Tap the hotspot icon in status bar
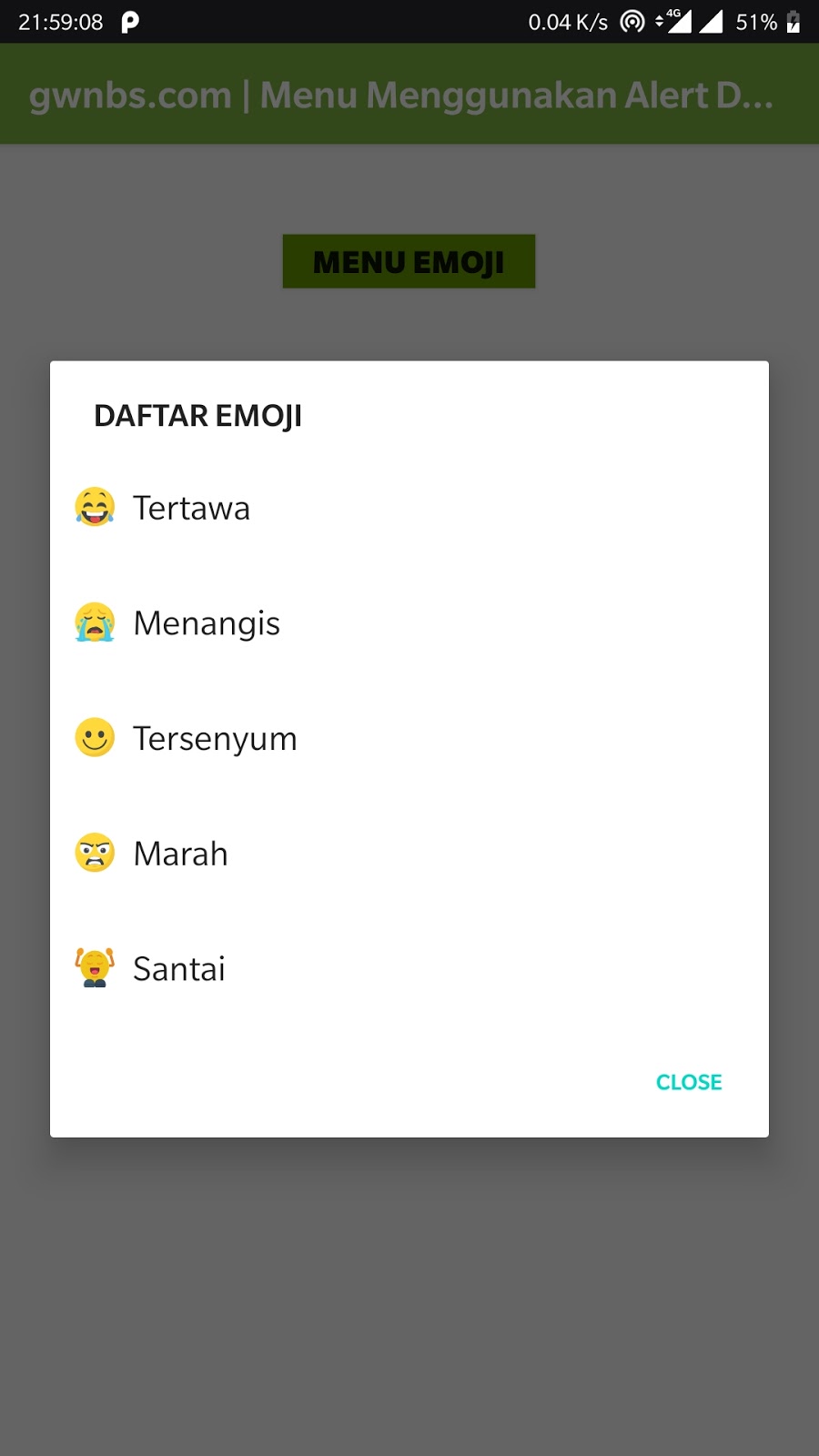 click(x=632, y=22)
